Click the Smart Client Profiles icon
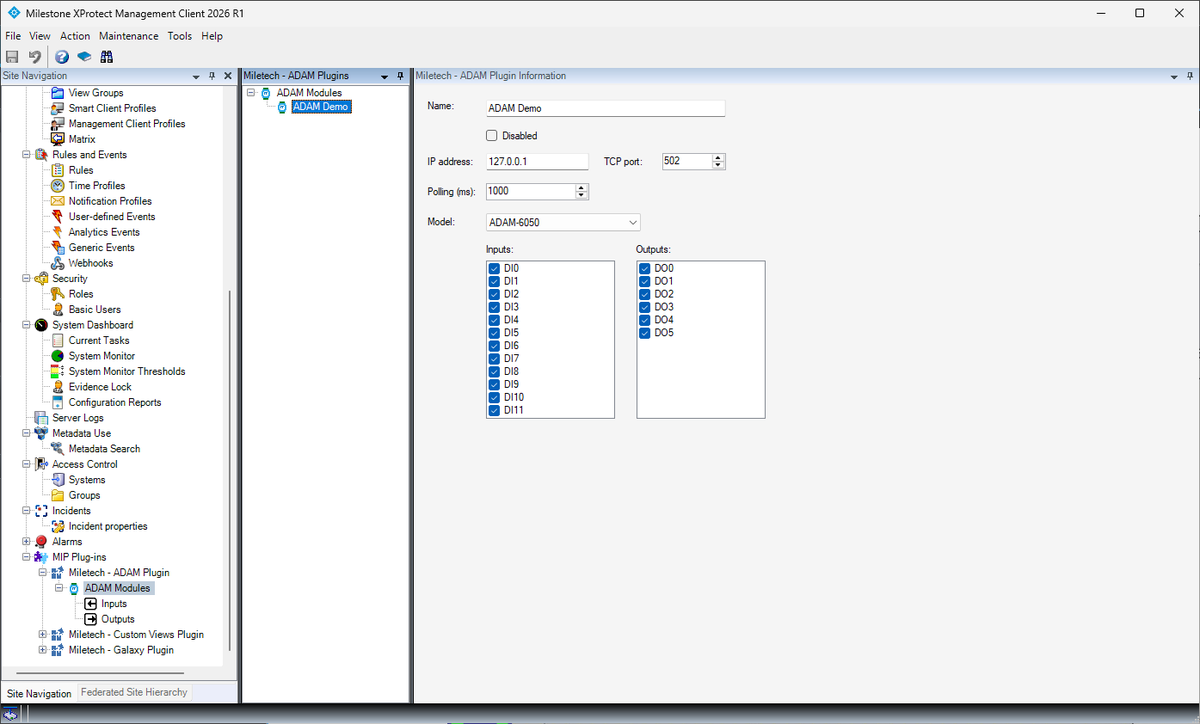Viewport: 1200px width, 724px height. pos(58,108)
